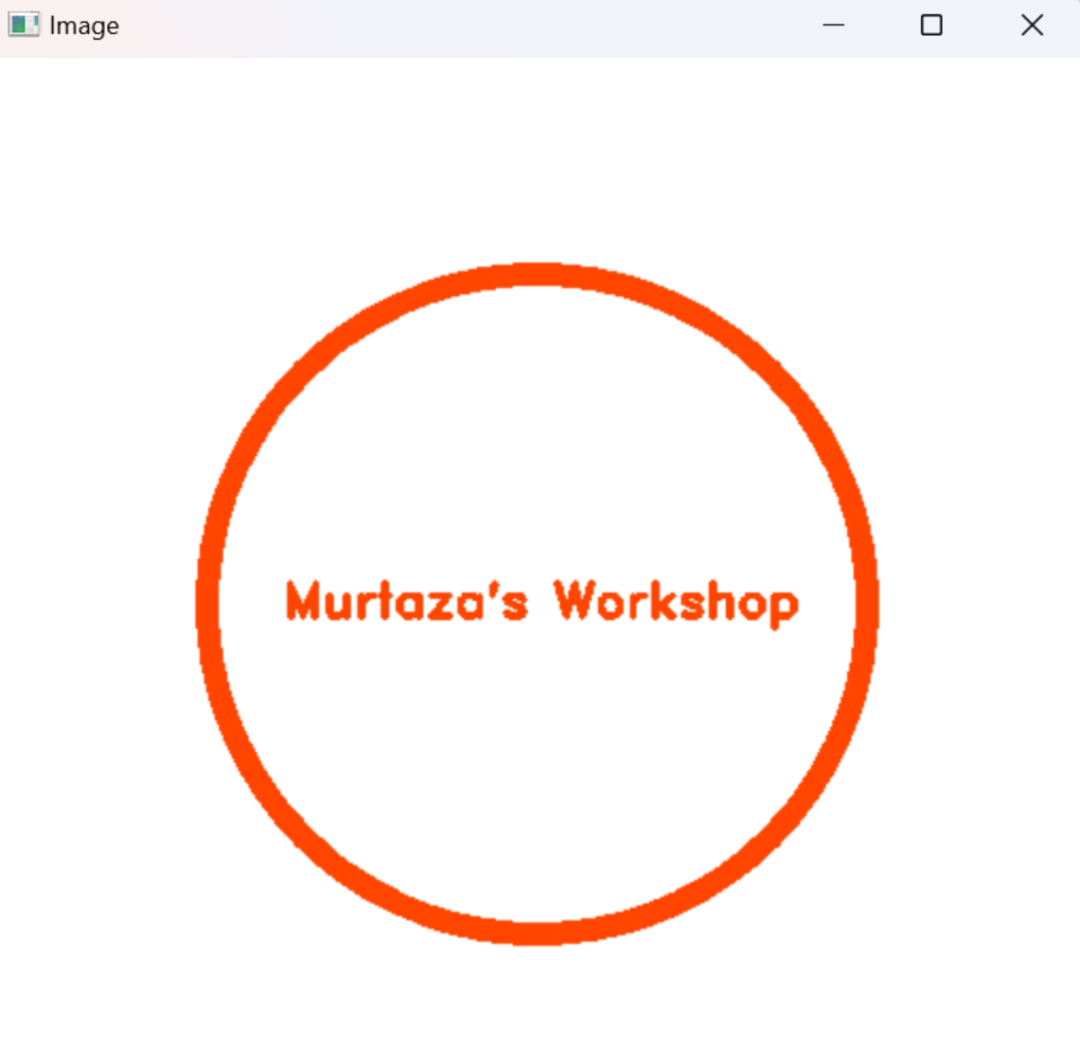Maximize the Image window
The height and width of the screenshot is (1062, 1080).
[932, 25]
